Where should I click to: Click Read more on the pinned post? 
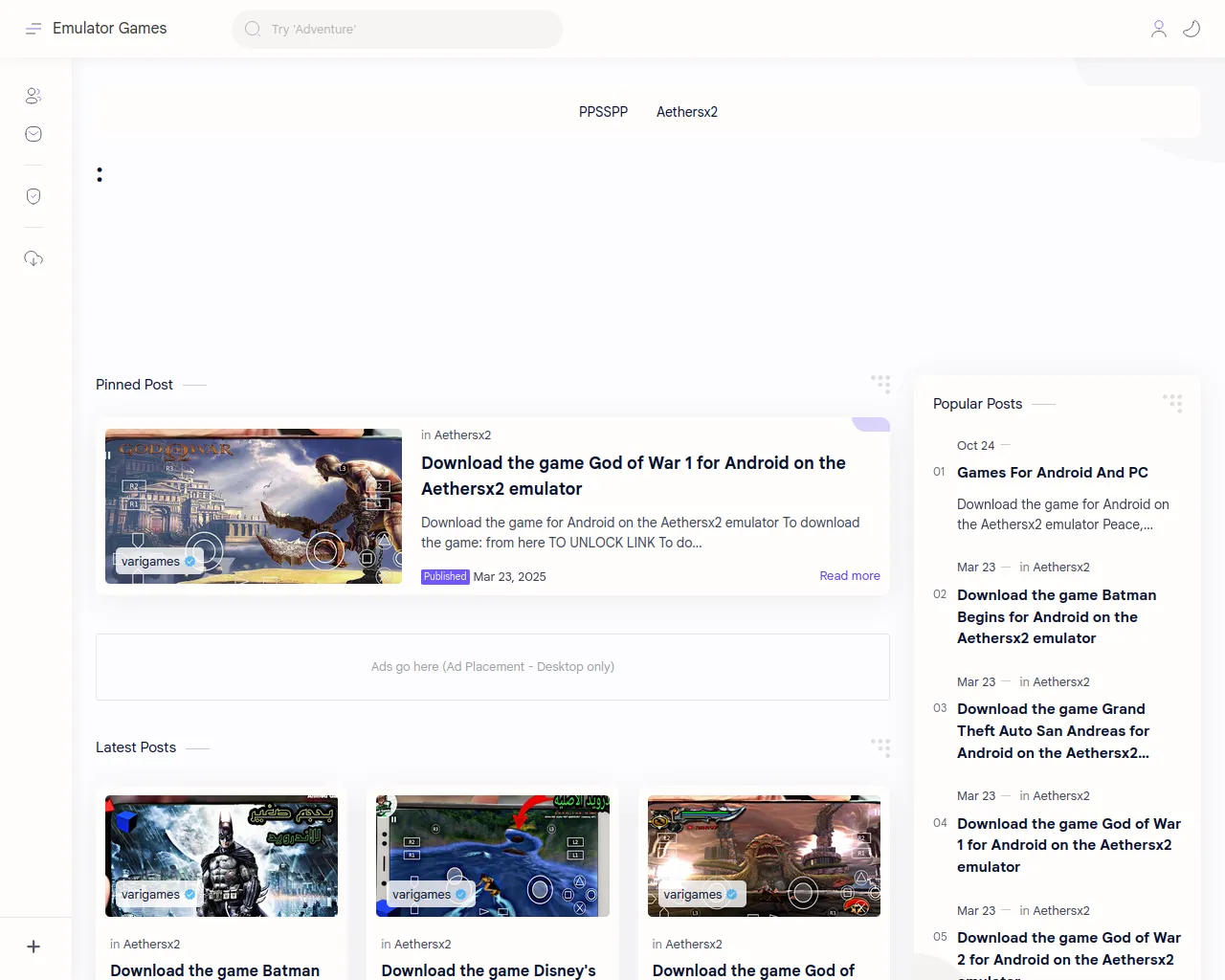(850, 575)
